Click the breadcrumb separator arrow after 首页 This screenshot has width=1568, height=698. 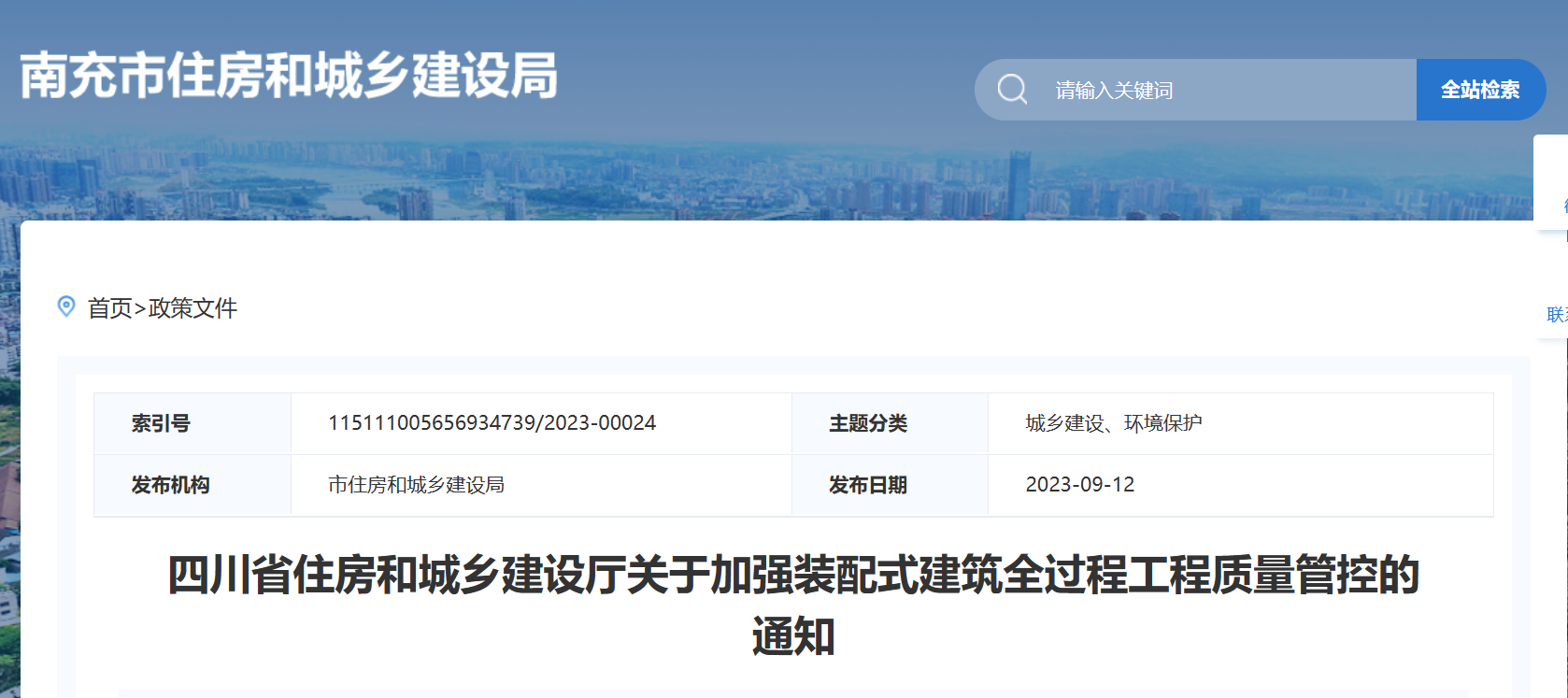[140, 308]
